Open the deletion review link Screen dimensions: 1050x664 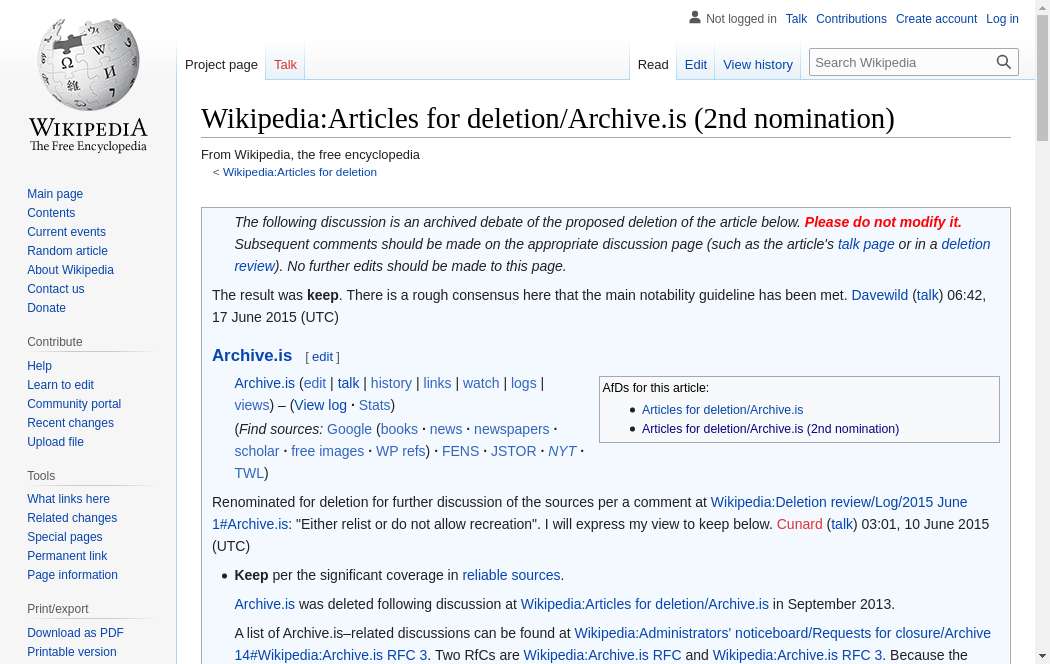click(x=965, y=244)
